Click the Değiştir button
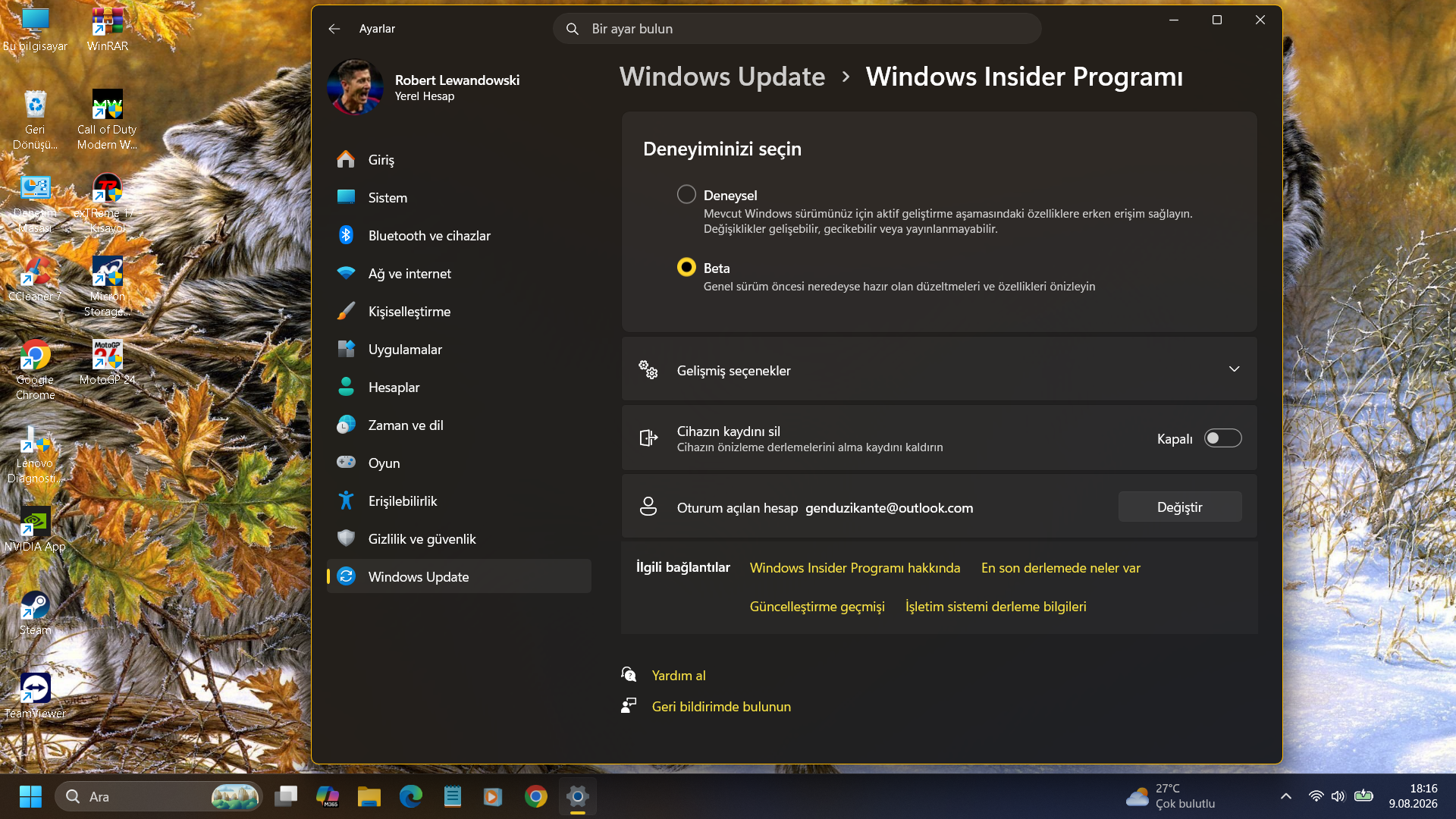Viewport: 1456px width, 819px height. [1180, 507]
